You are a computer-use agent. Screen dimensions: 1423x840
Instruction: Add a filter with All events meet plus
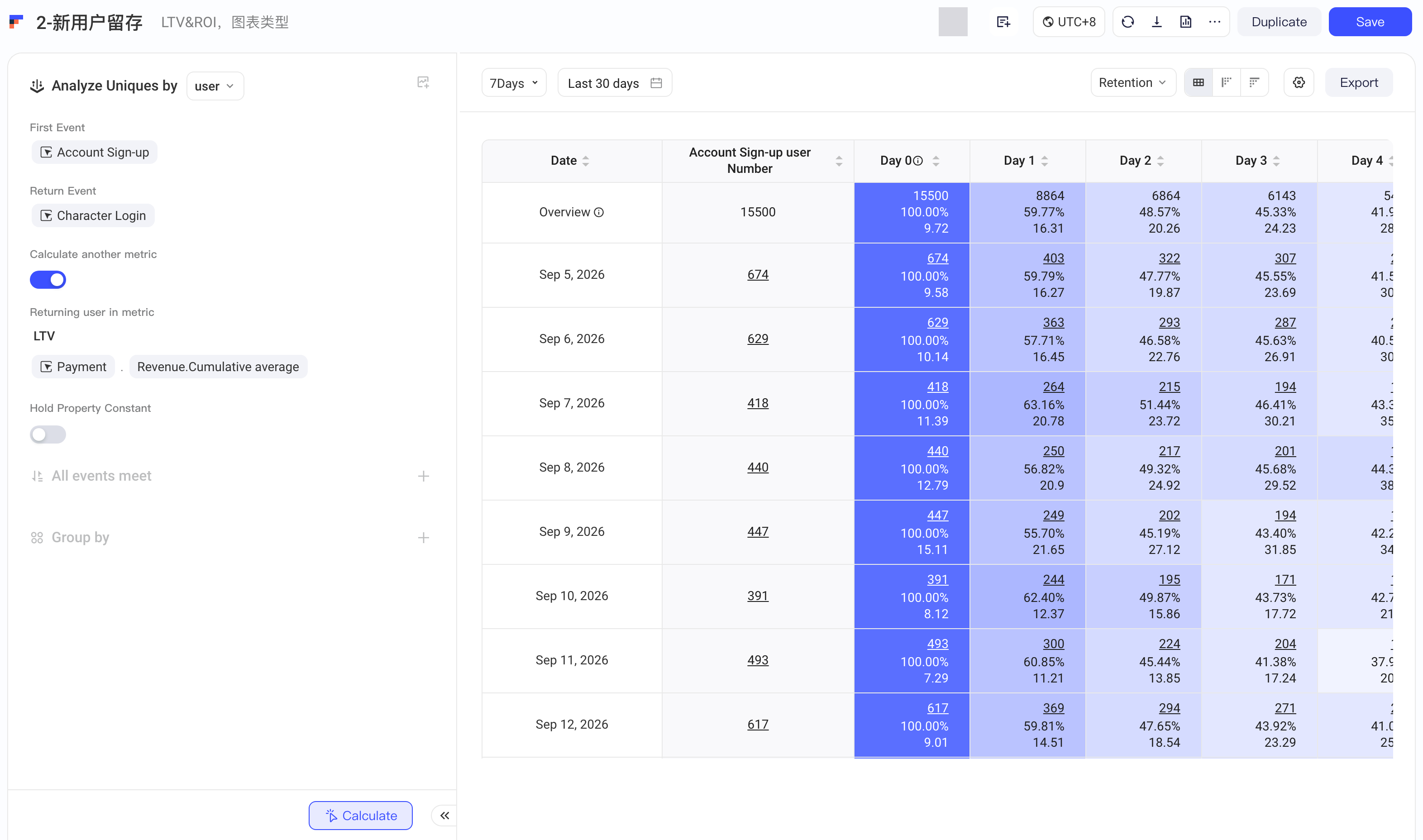coord(423,476)
